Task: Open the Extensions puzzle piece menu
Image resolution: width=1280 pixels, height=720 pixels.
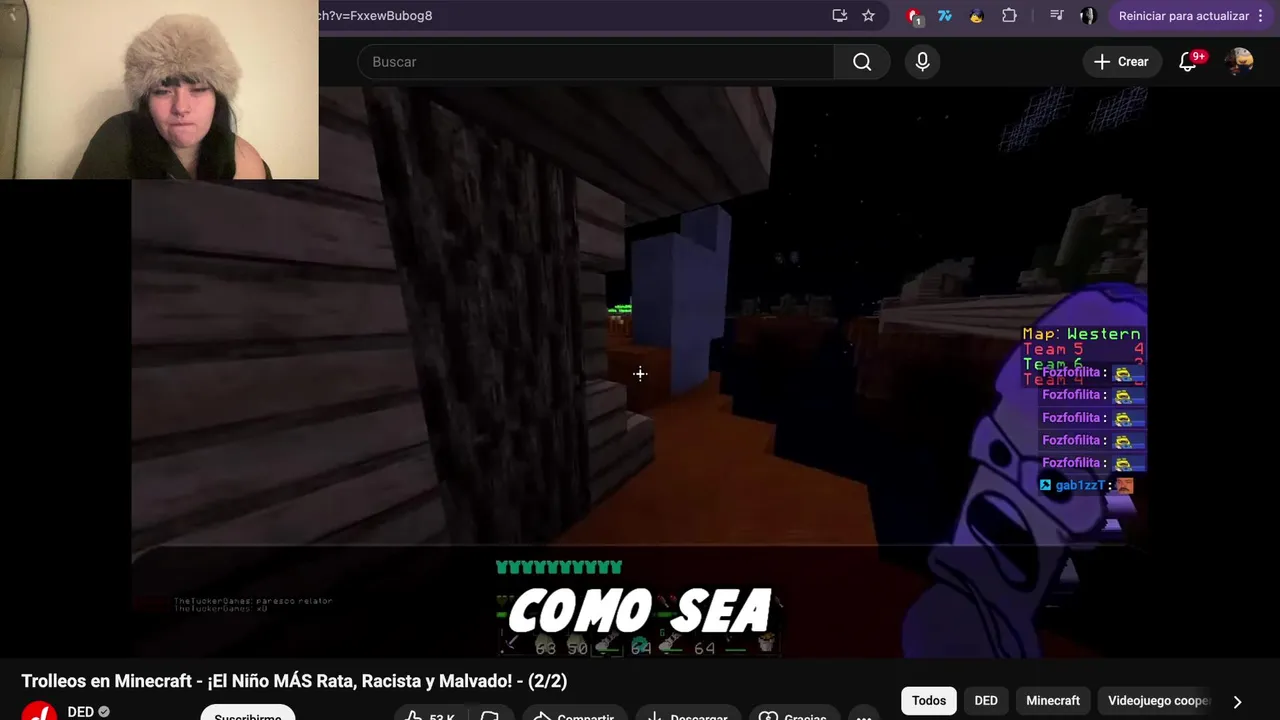Action: tap(1009, 16)
